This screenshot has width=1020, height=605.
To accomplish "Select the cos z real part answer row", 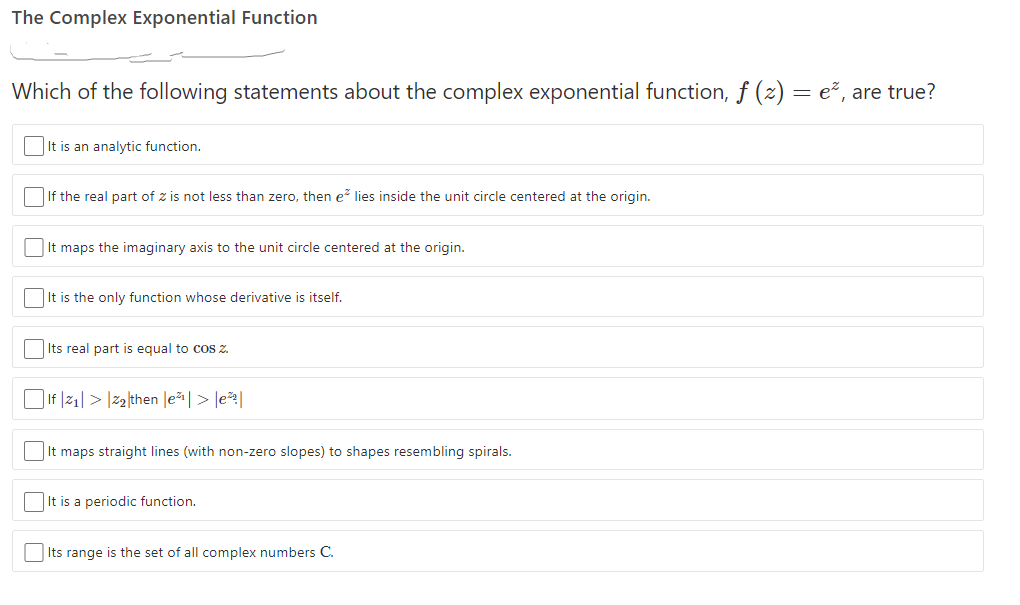I will click(500, 348).
